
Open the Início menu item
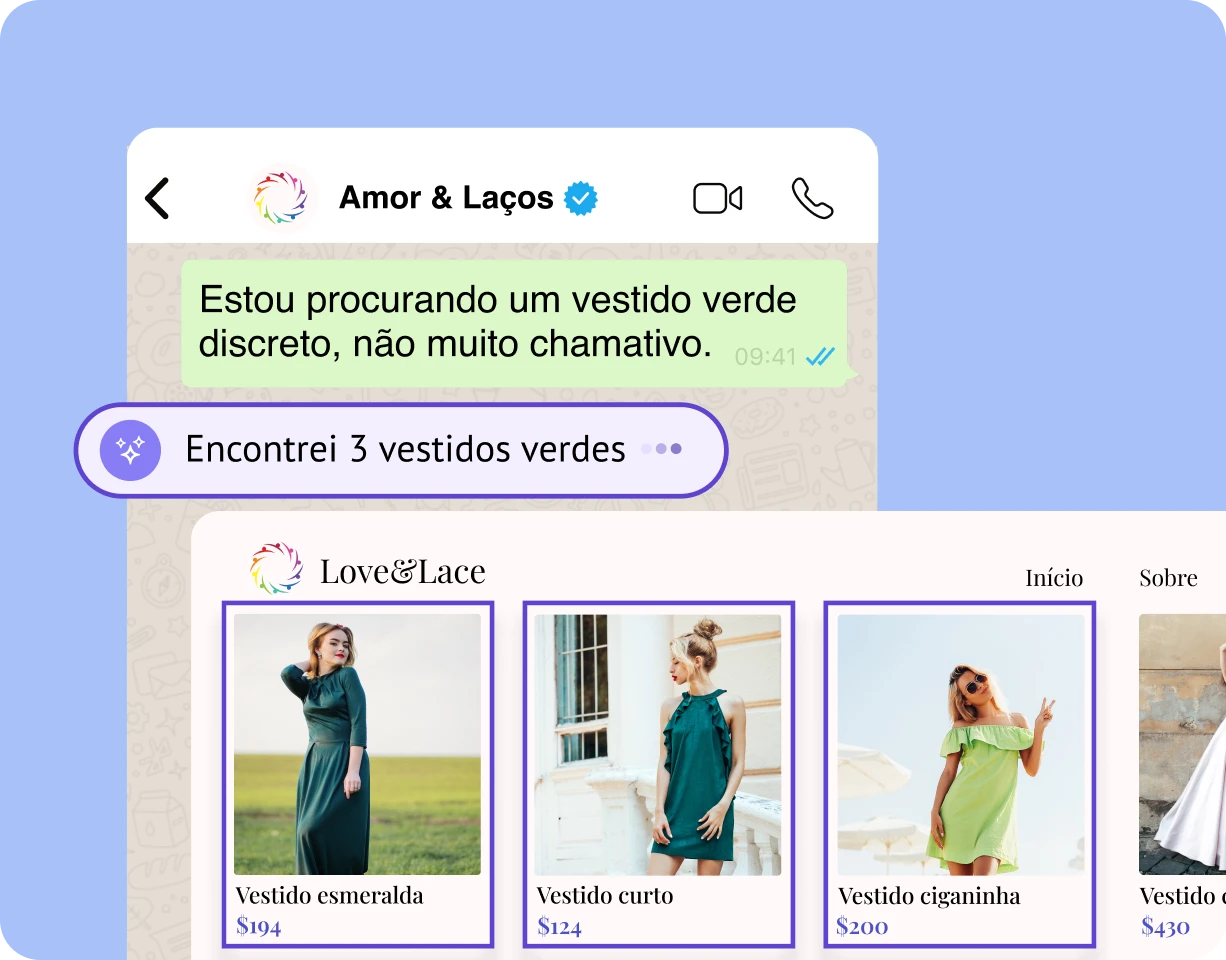[x=1054, y=578]
